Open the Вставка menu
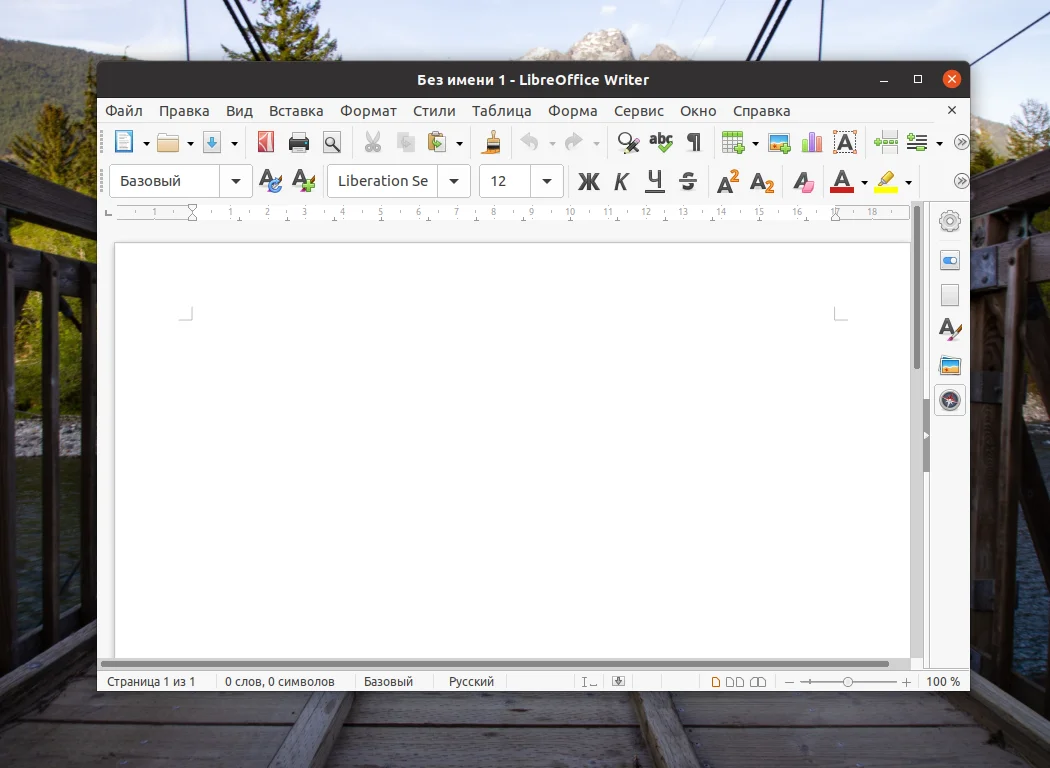Image resolution: width=1050 pixels, height=768 pixels. pyautogui.click(x=296, y=110)
